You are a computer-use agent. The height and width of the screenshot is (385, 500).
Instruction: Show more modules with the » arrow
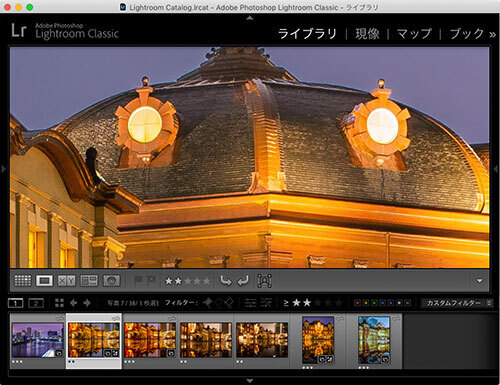click(492, 34)
